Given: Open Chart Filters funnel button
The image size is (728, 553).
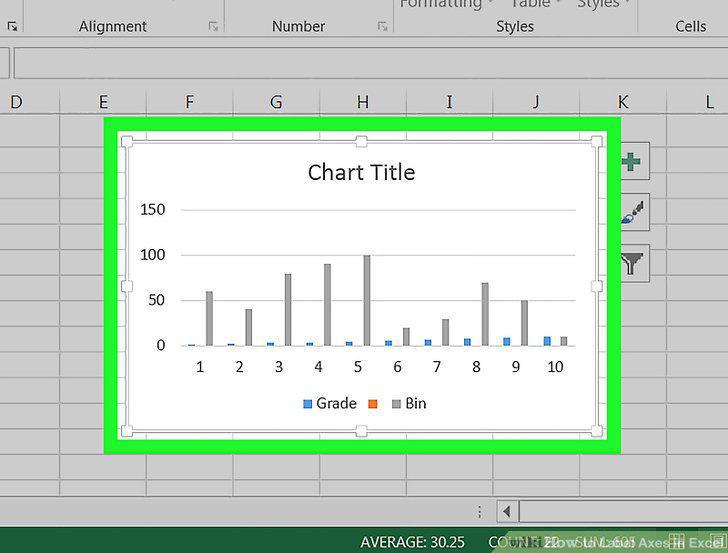Looking at the screenshot, I should 634,263.
